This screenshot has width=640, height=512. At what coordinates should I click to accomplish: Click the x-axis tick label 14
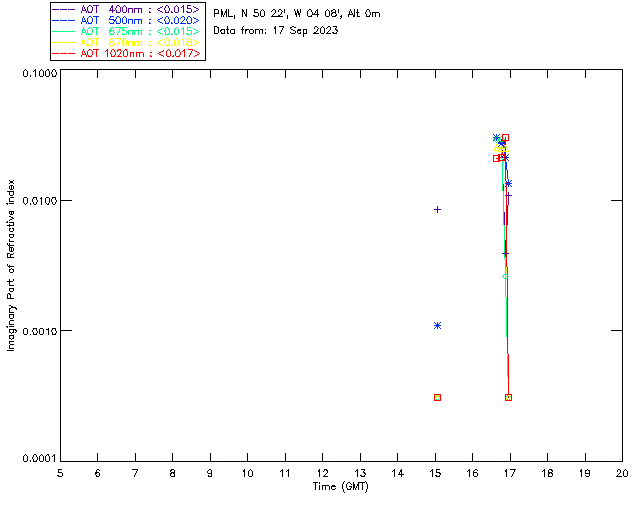(398, 473)
